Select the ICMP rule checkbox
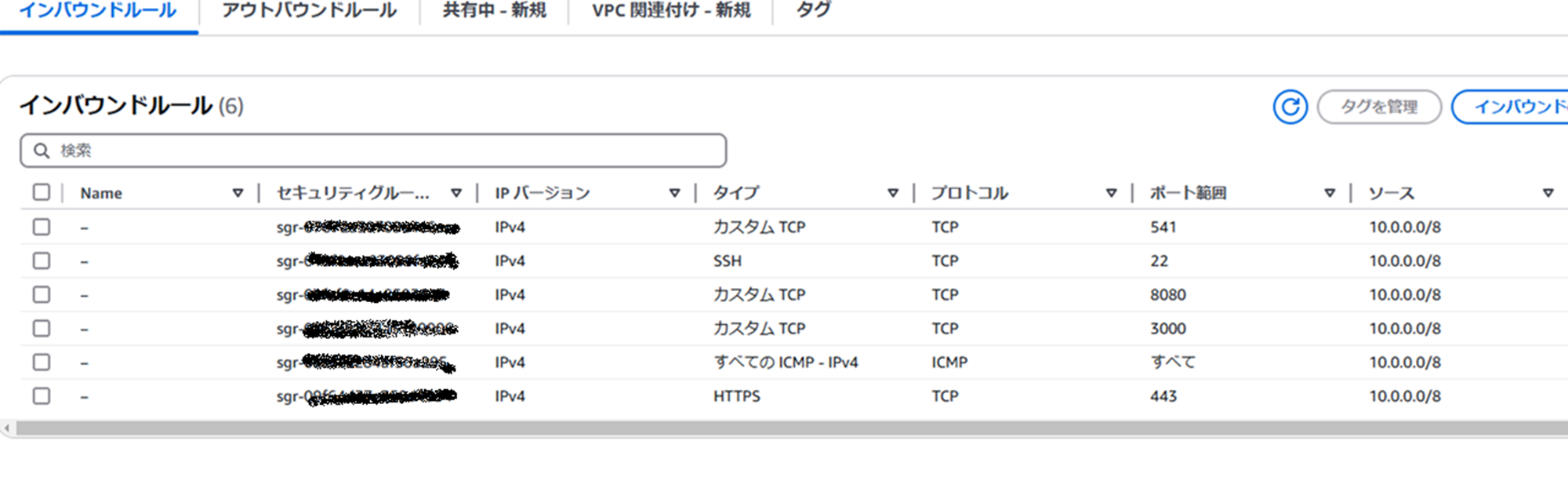Viewport: 1568px width, 481px height. coord(42,362)
